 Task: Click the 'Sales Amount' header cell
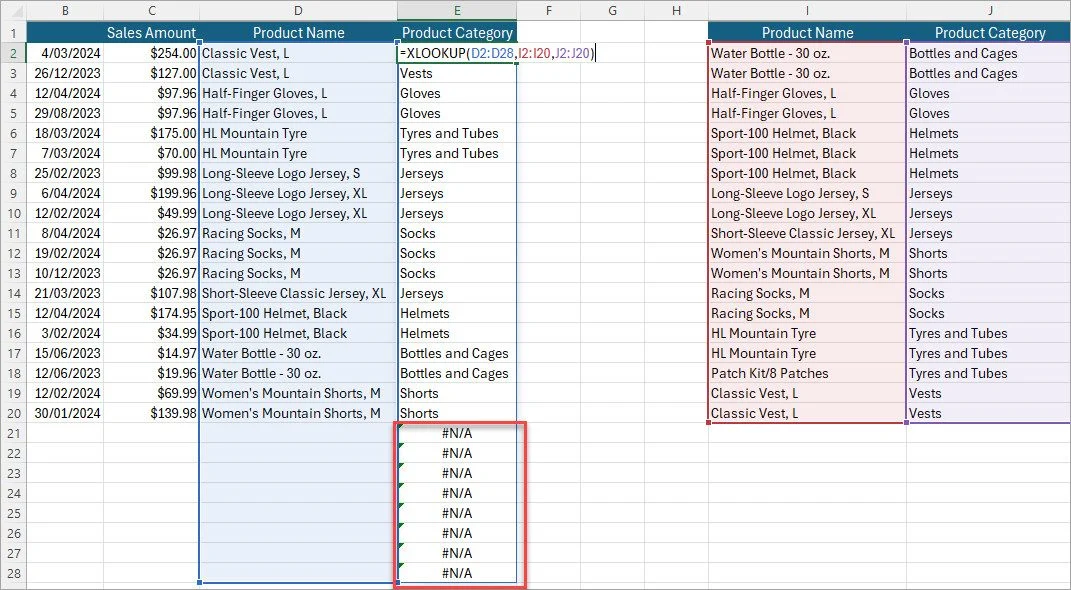(152, 33)
